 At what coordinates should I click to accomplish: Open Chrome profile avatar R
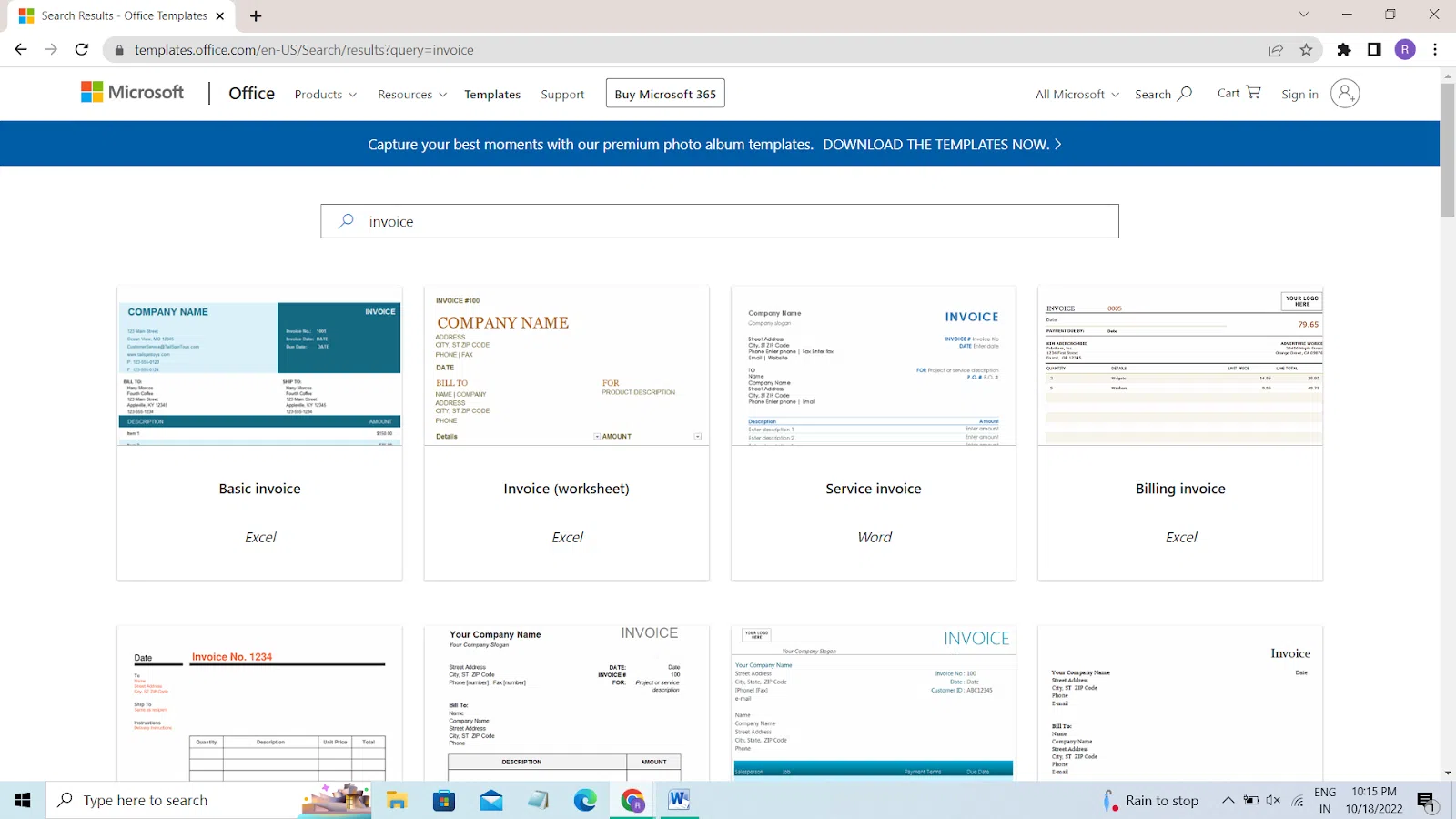pyautogui.click(x=1405, y=50)
